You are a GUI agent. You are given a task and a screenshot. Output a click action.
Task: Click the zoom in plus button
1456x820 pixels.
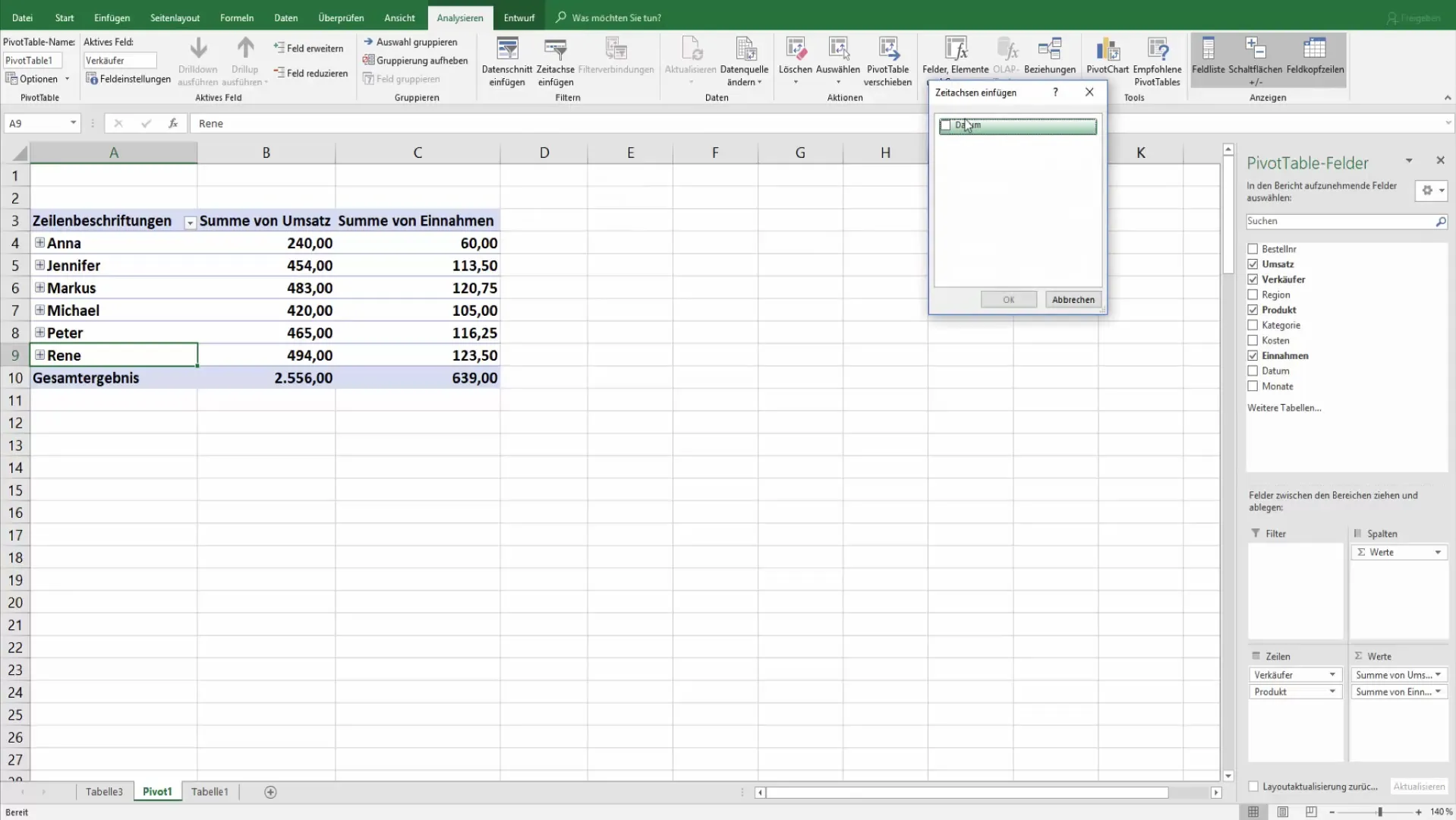pos(1418,812)
